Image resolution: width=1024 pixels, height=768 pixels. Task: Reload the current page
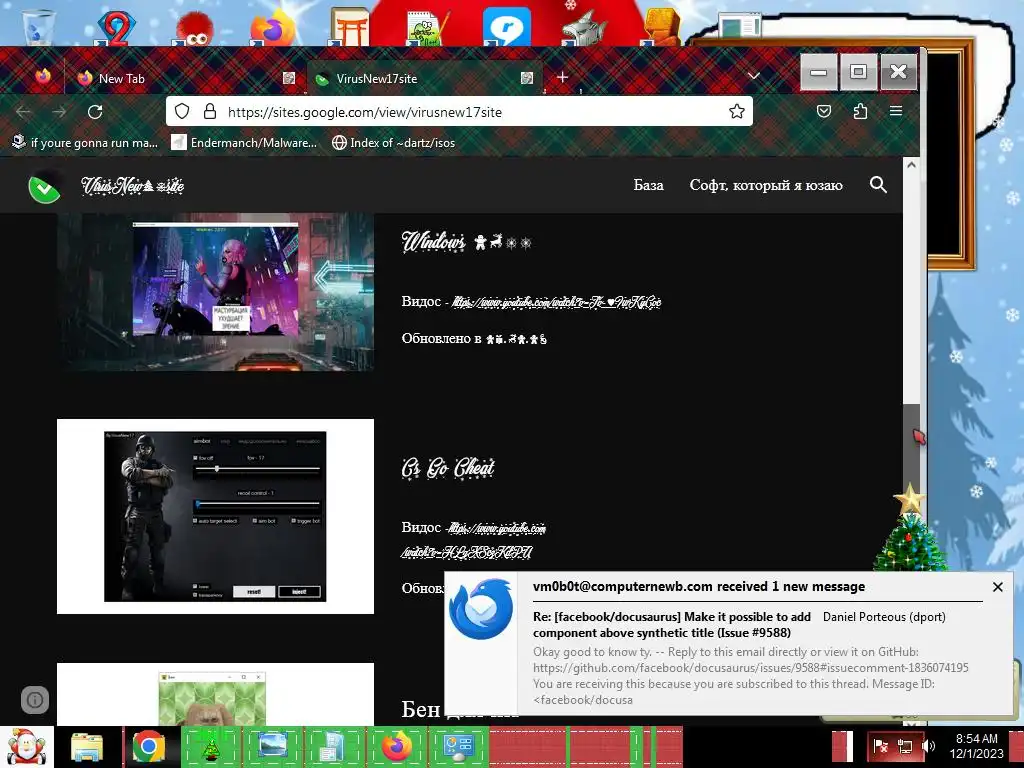[x=95, y=112]
